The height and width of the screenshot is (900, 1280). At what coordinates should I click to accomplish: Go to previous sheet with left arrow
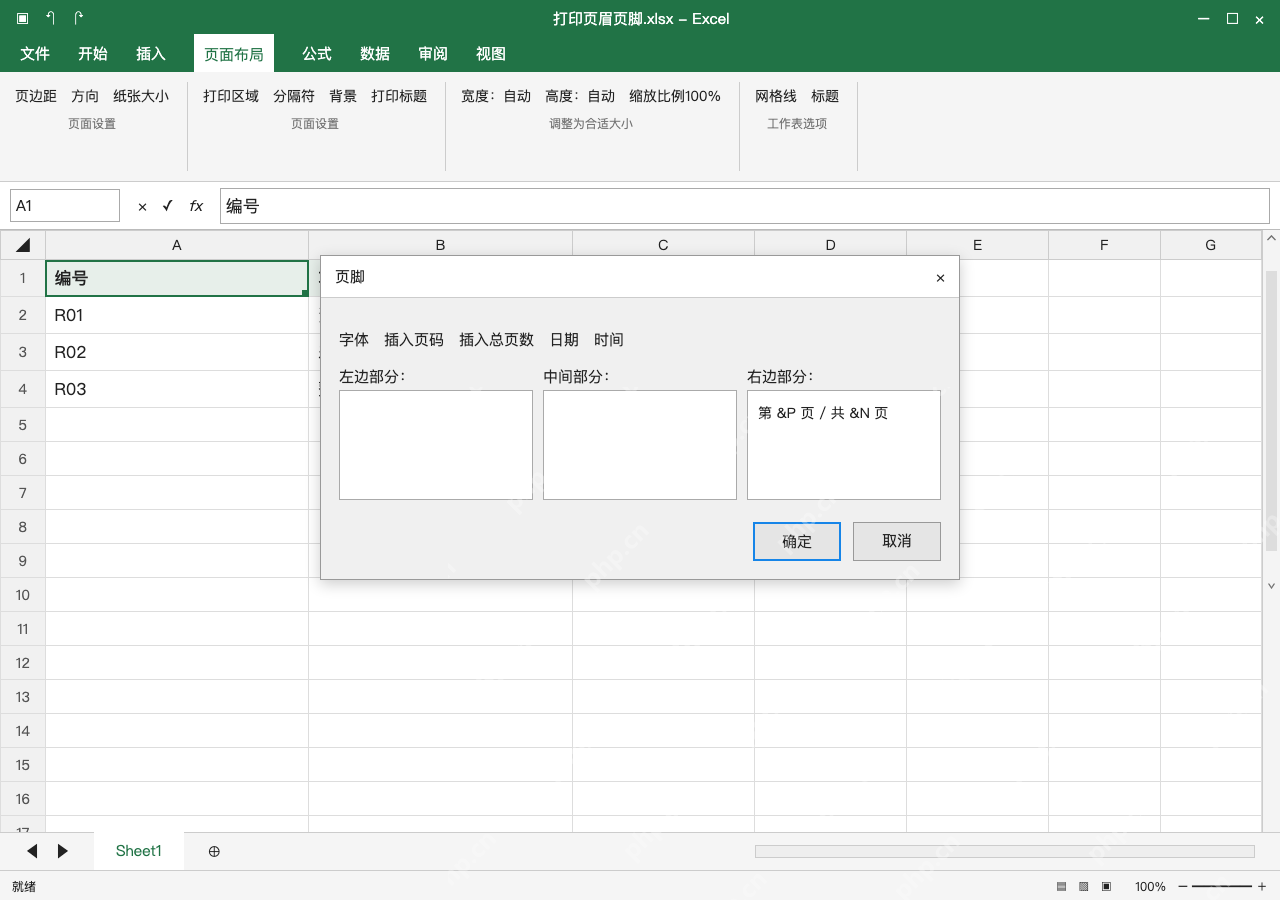click(32, 851)
